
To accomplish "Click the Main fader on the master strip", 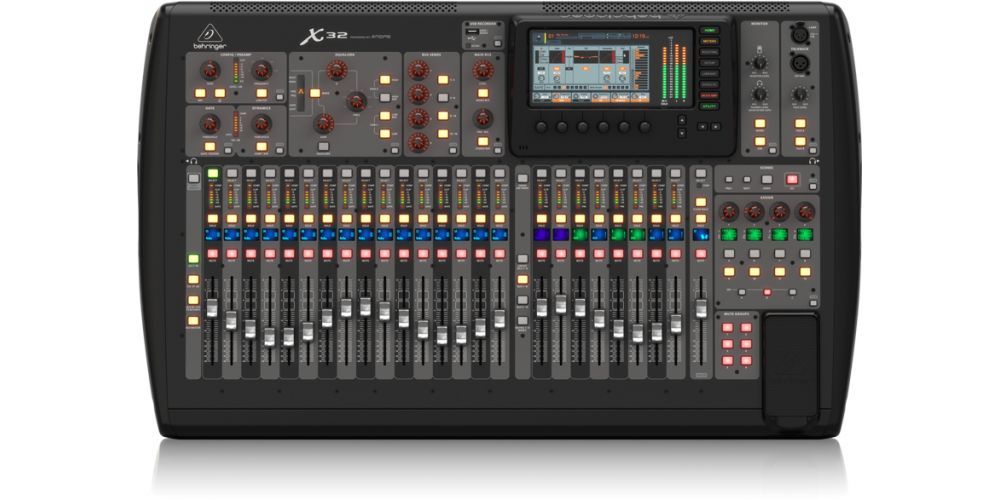I will pos(701,308).
